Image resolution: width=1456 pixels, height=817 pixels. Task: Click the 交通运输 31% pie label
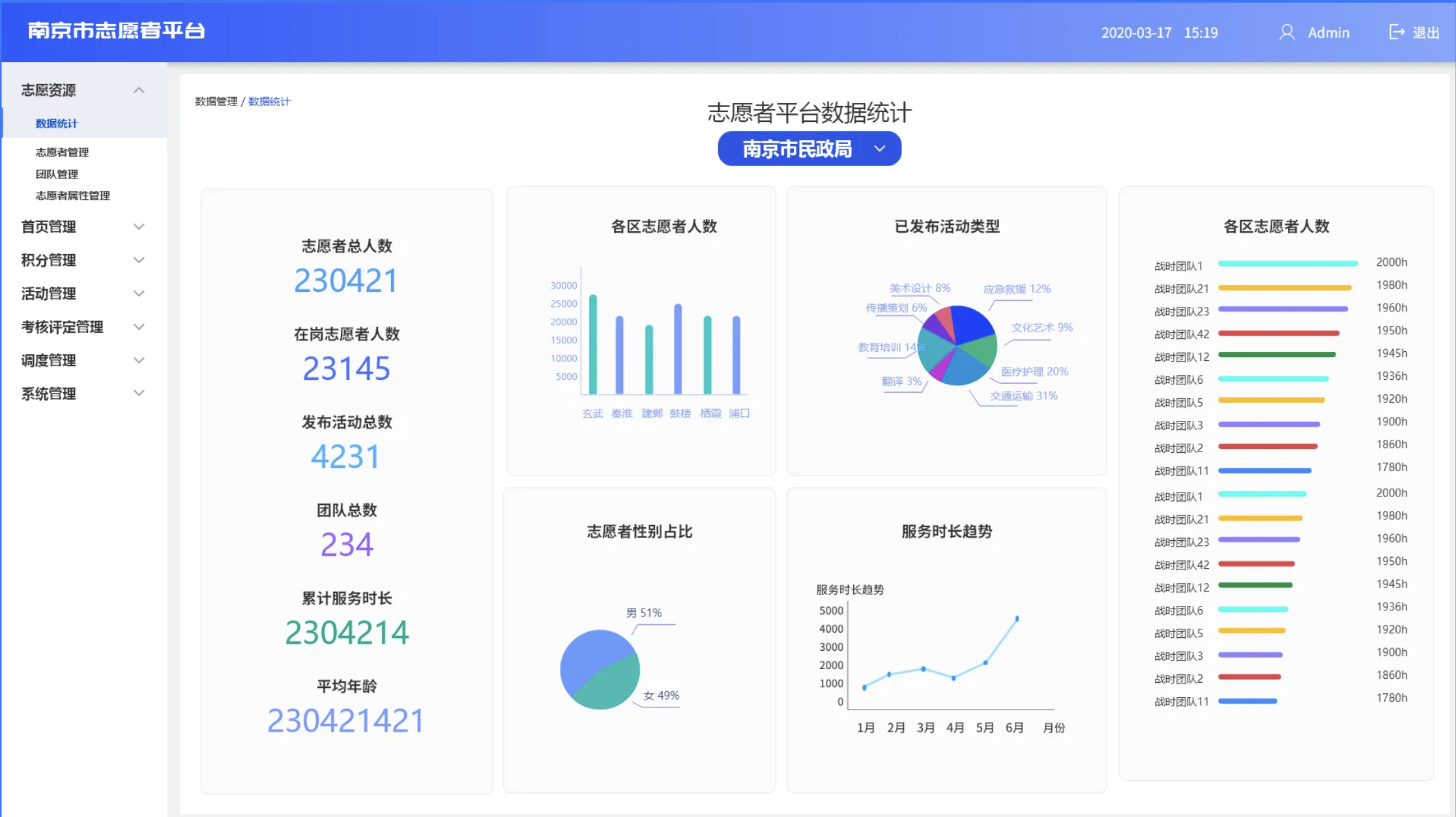pyautogui.click(x=1024, y=396)
